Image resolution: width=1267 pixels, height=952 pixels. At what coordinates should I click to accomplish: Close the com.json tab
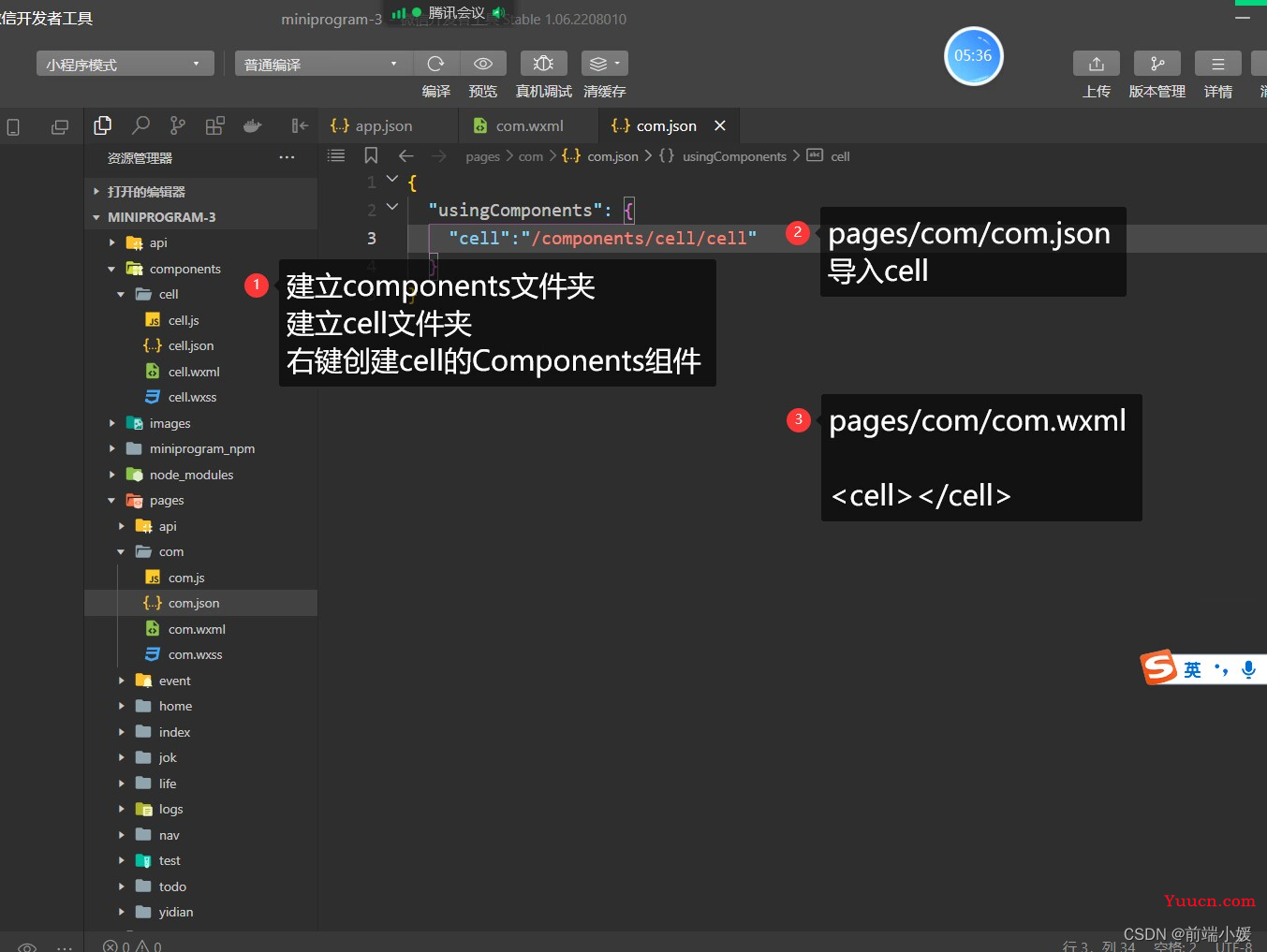[720, 125]
